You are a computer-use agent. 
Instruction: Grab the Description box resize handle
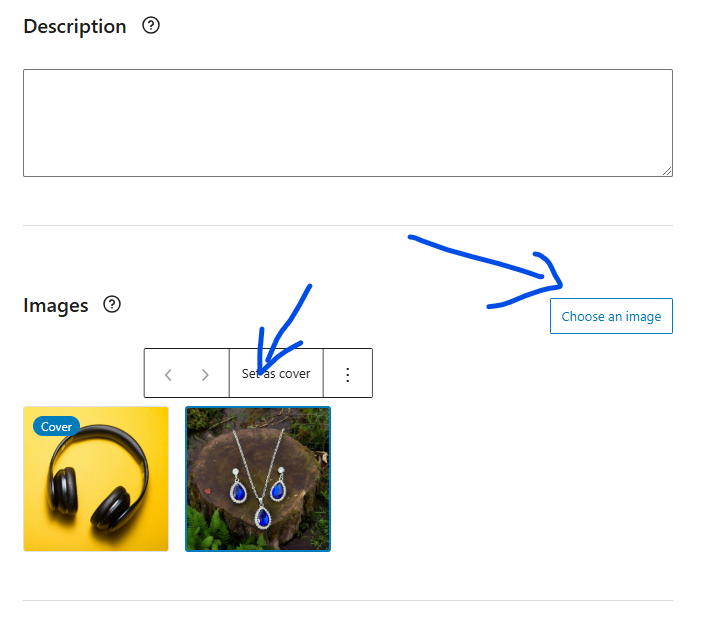(667, 171)
